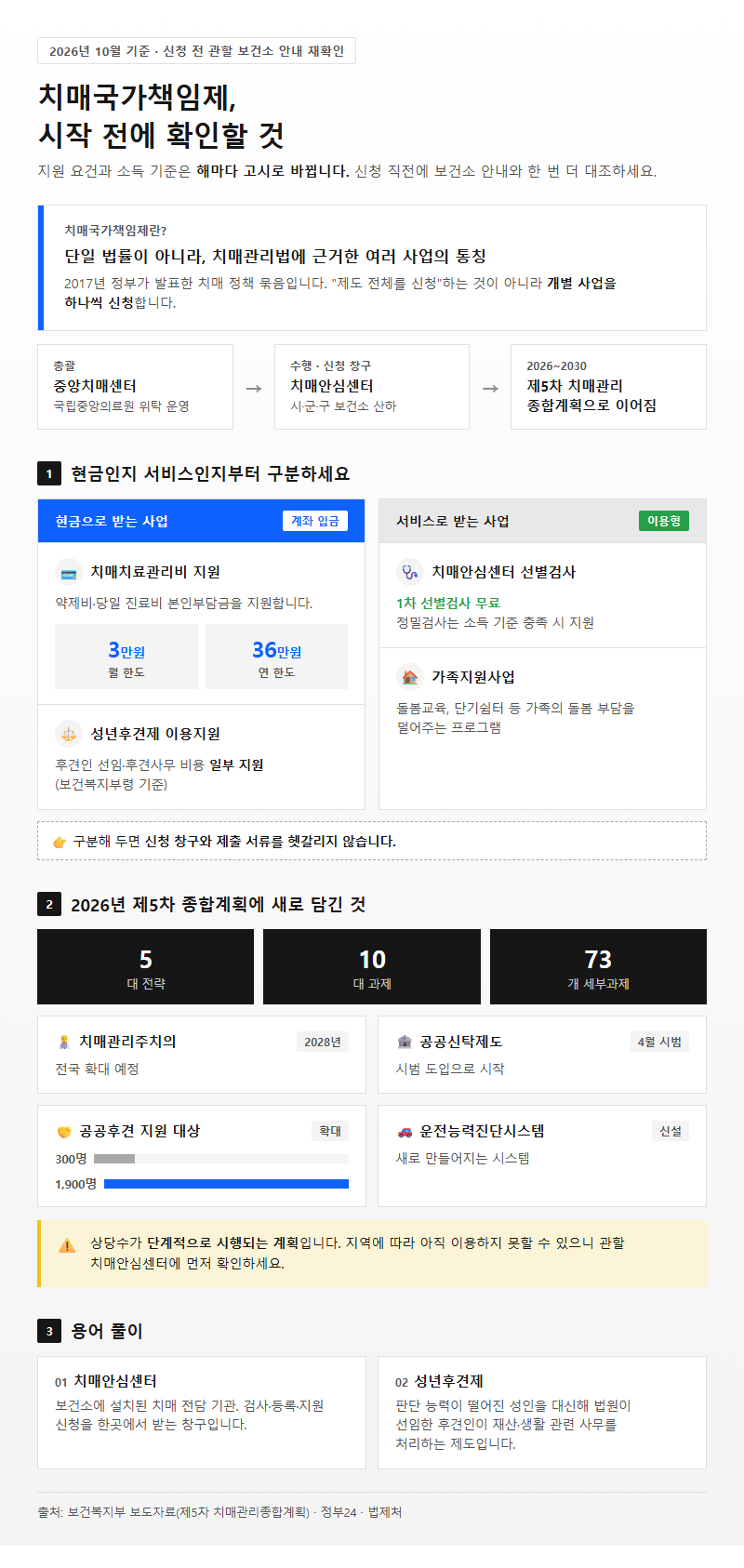Click the 4월 시범 tag
Viewport: 744px width, 1568px height.
[x=659, y=1042]
